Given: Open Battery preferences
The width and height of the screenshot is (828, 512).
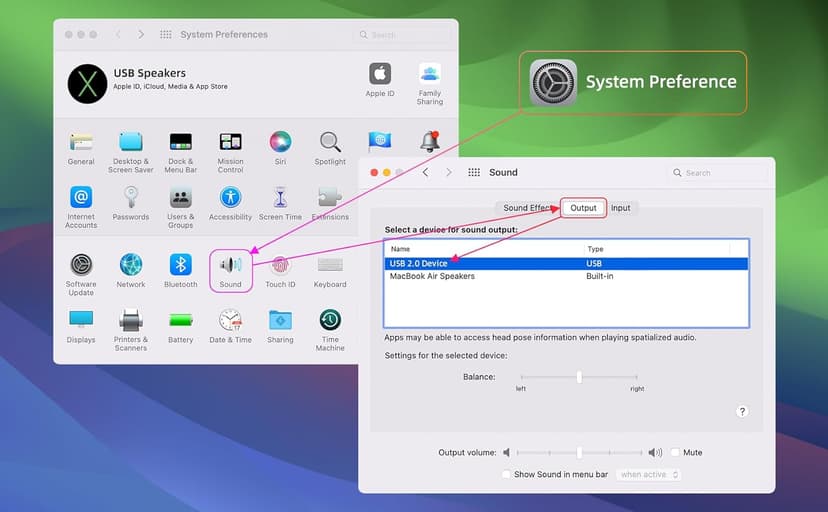Looking at the screenshot, I should 181,320.
